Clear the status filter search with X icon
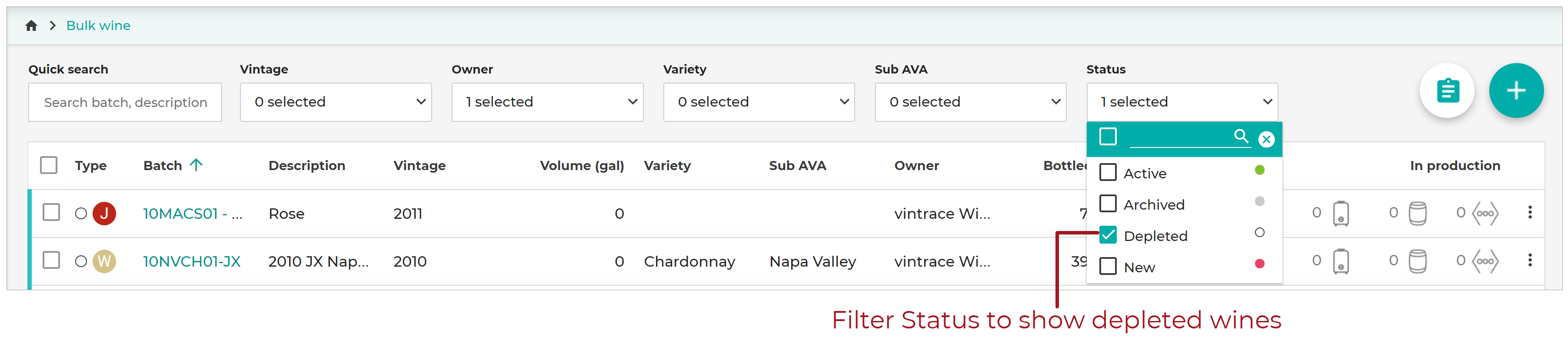 click(1266, 139)
